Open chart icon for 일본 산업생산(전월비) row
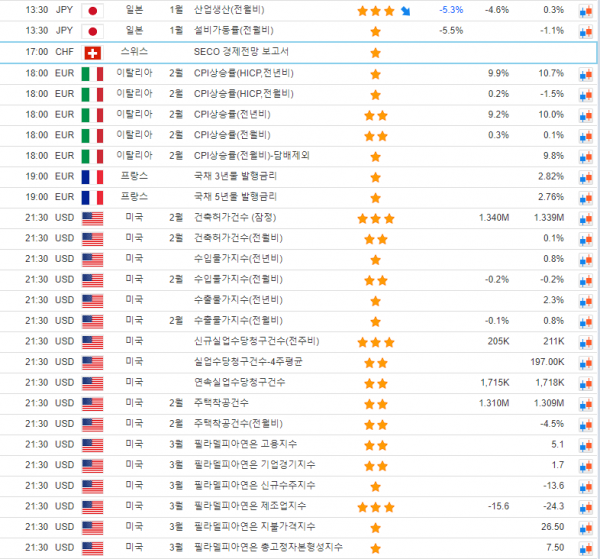 585,11
